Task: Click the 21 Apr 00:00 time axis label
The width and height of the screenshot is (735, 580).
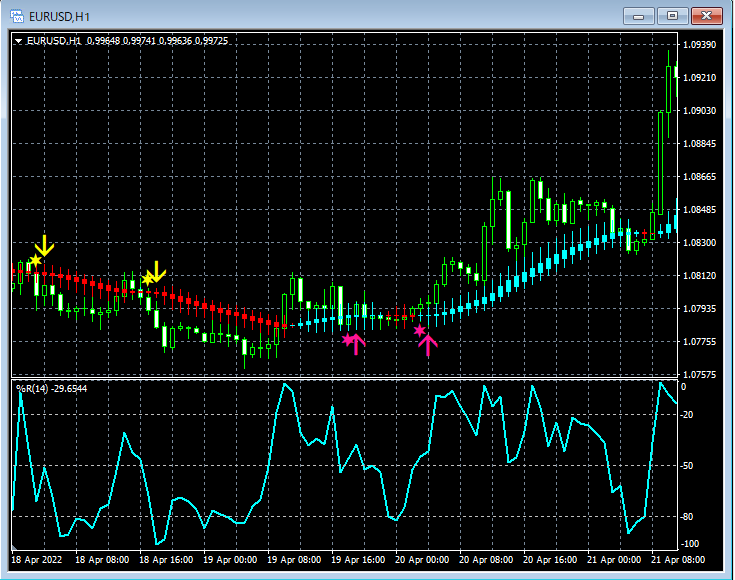Action: (x=614, y=560)
